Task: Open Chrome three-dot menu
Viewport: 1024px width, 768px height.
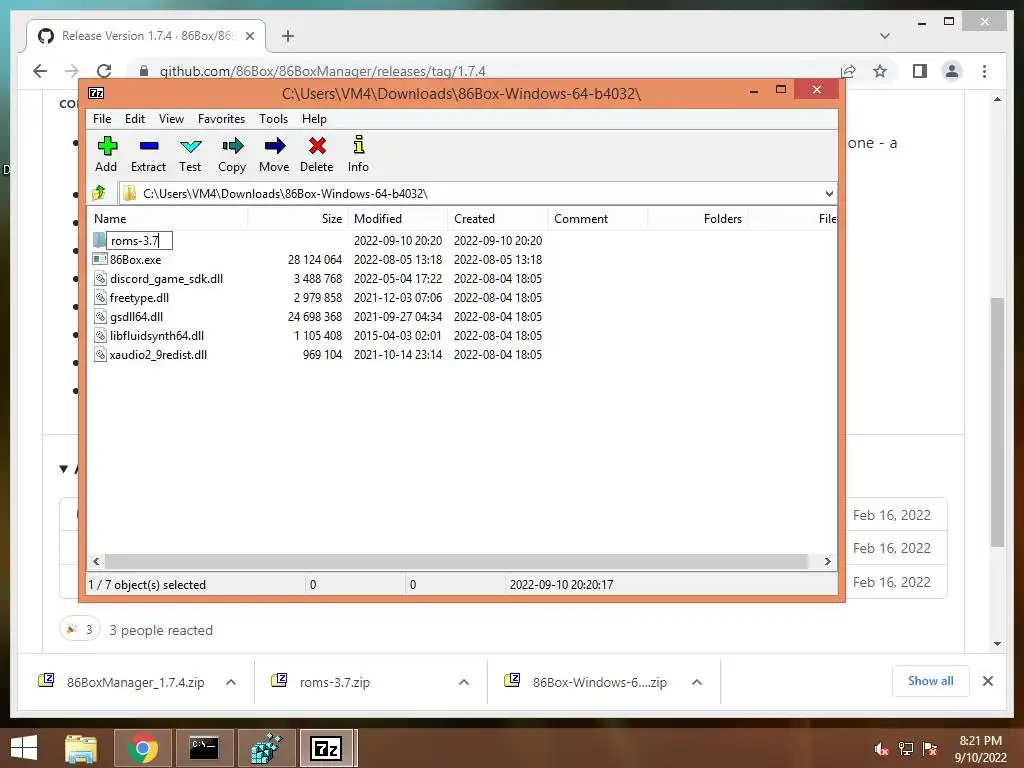Action: pyautogui.click(x=984, y=71)
